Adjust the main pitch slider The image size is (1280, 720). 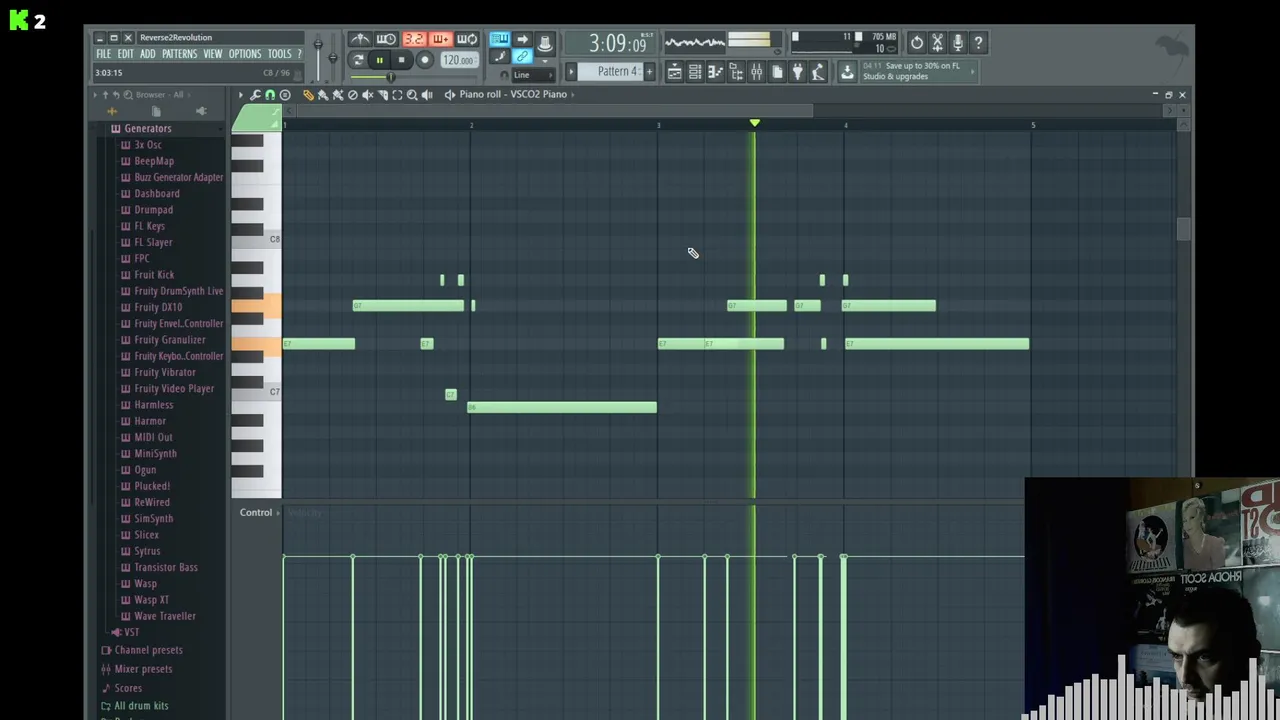[333, 56]
